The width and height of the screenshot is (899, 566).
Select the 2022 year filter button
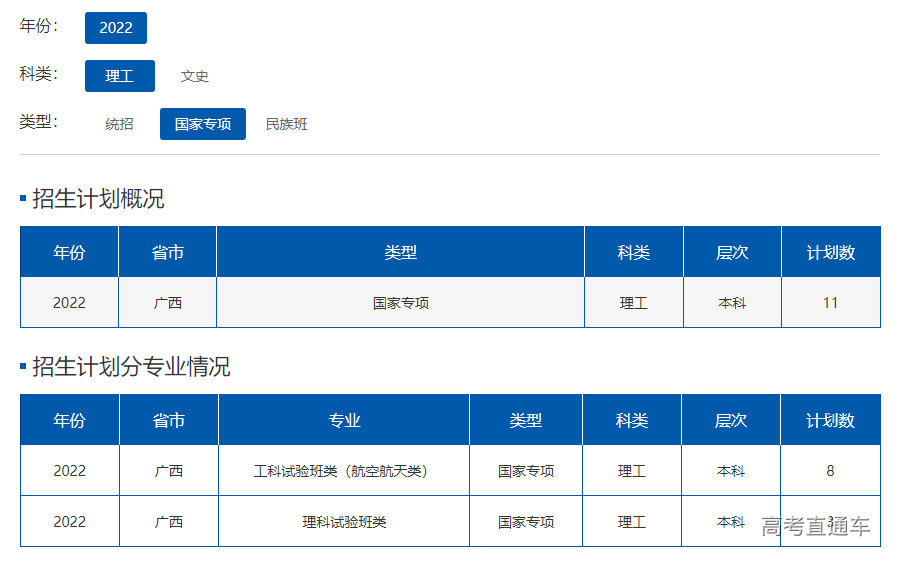pyautogui.click(x=116, y=28)
